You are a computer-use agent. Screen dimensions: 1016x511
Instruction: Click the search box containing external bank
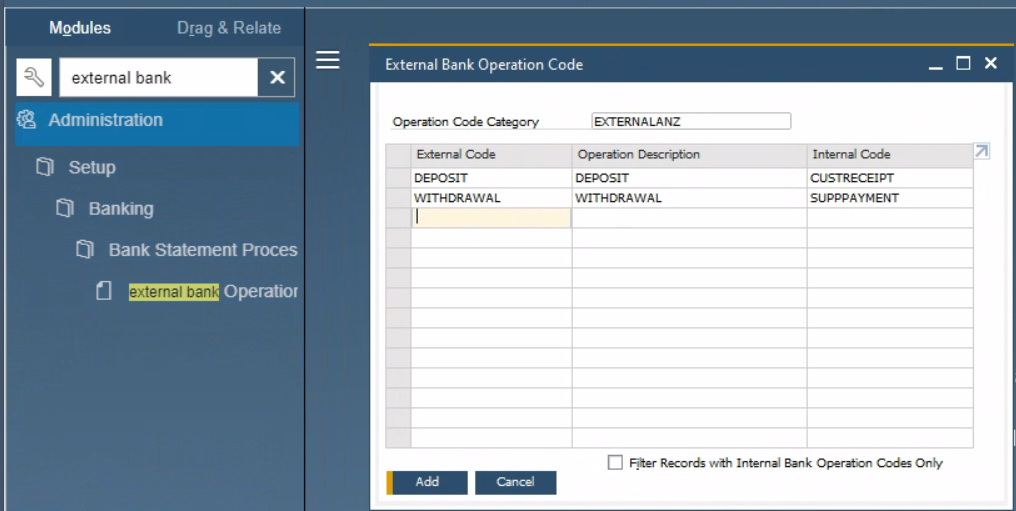click(x=158, y=78)
